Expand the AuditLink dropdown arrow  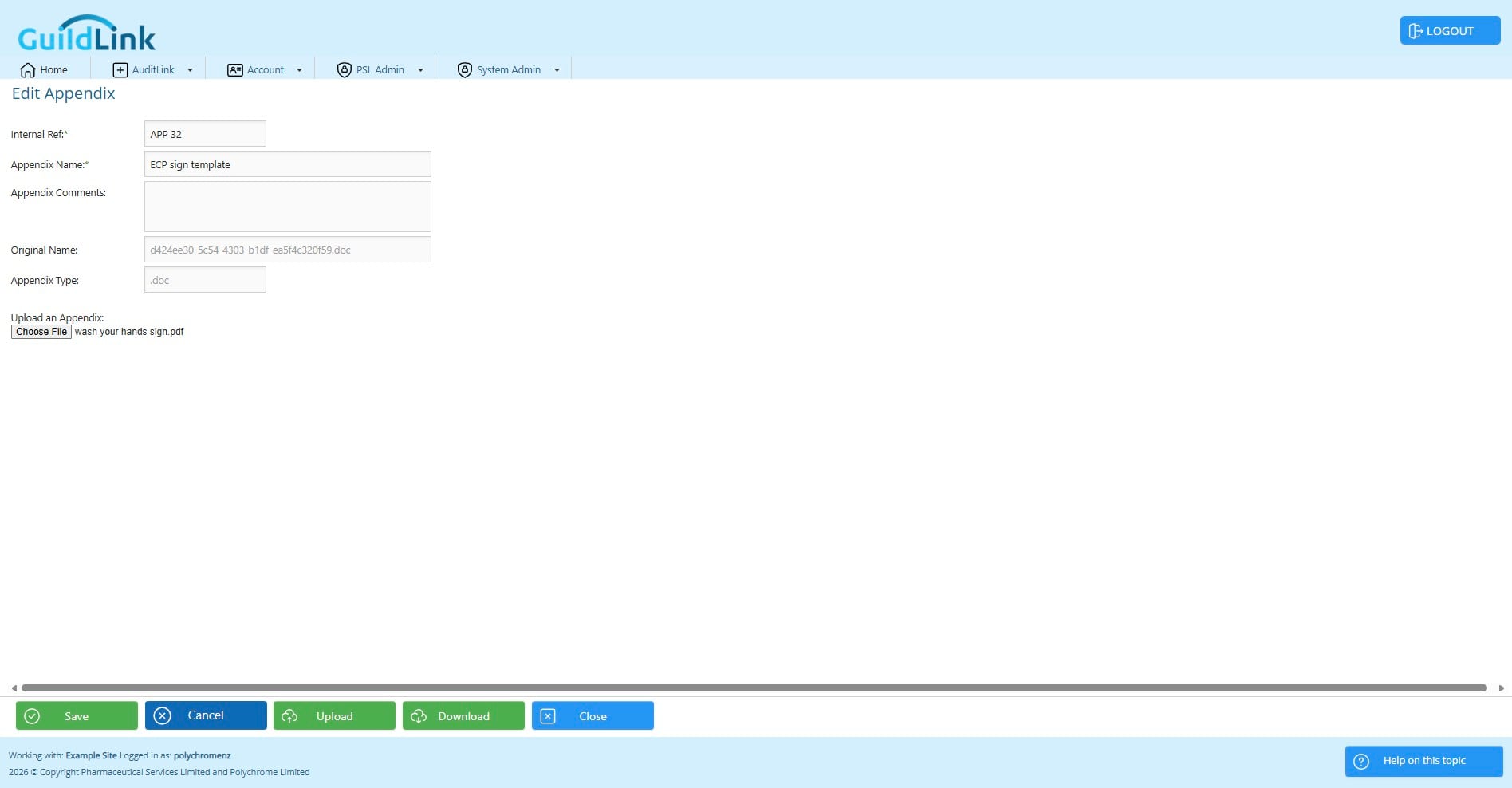coord(190,70)
